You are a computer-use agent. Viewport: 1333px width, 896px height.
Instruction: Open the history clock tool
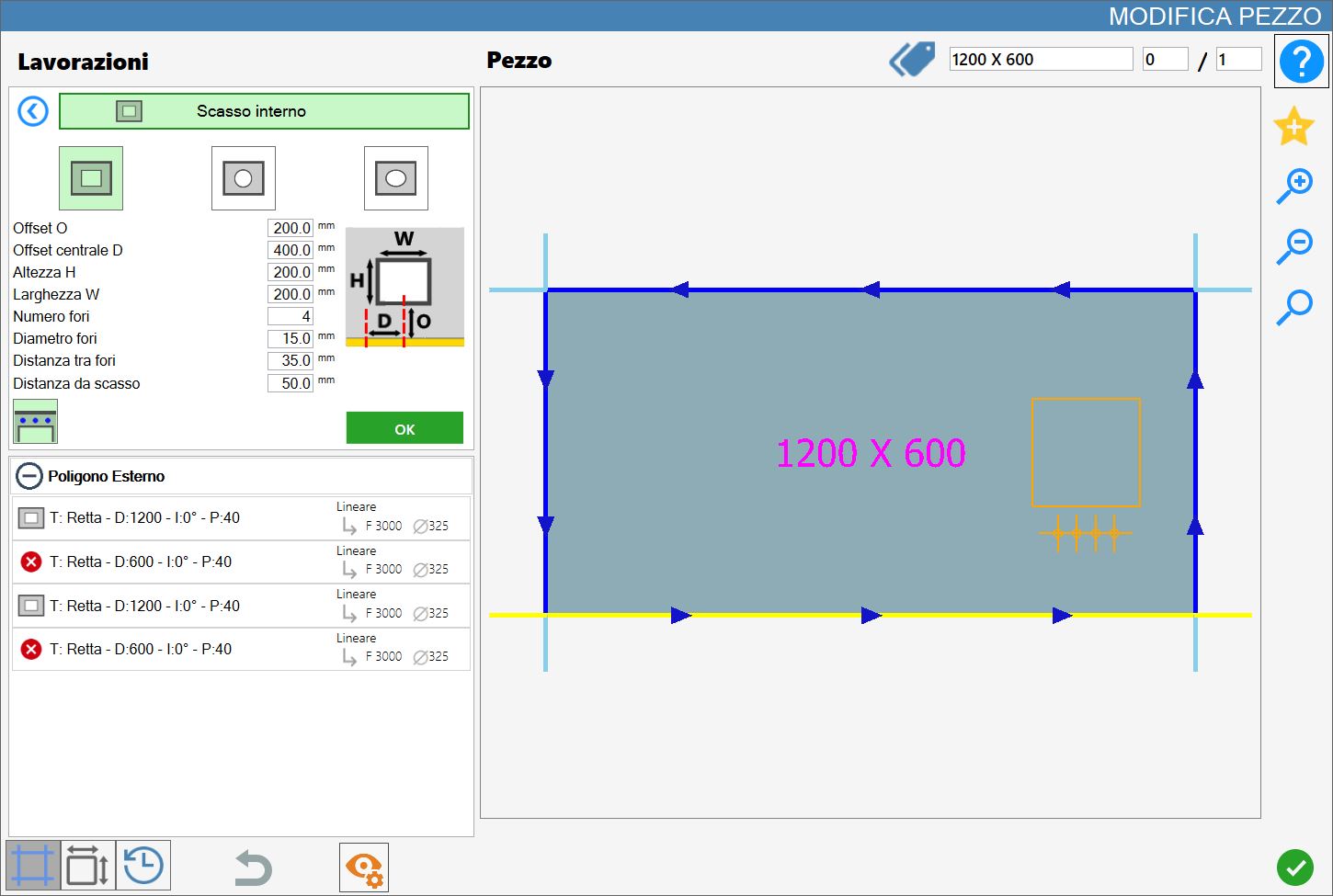(x=143, y=866)
